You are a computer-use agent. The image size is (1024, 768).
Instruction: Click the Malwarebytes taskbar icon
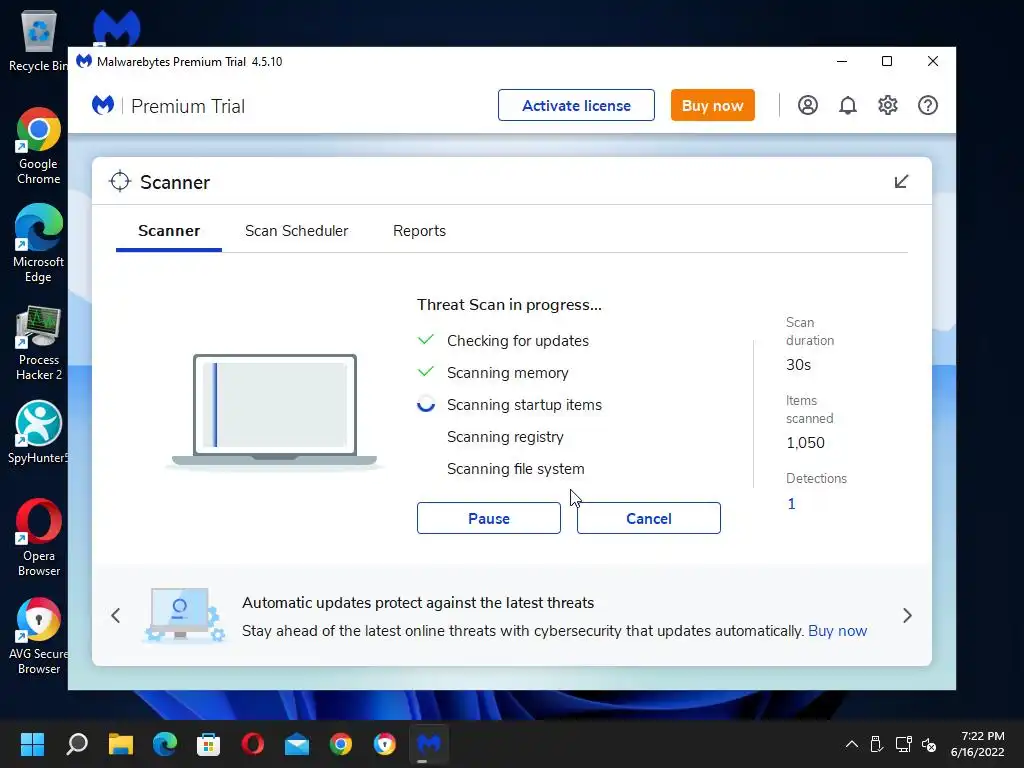(x=429, y=744)
